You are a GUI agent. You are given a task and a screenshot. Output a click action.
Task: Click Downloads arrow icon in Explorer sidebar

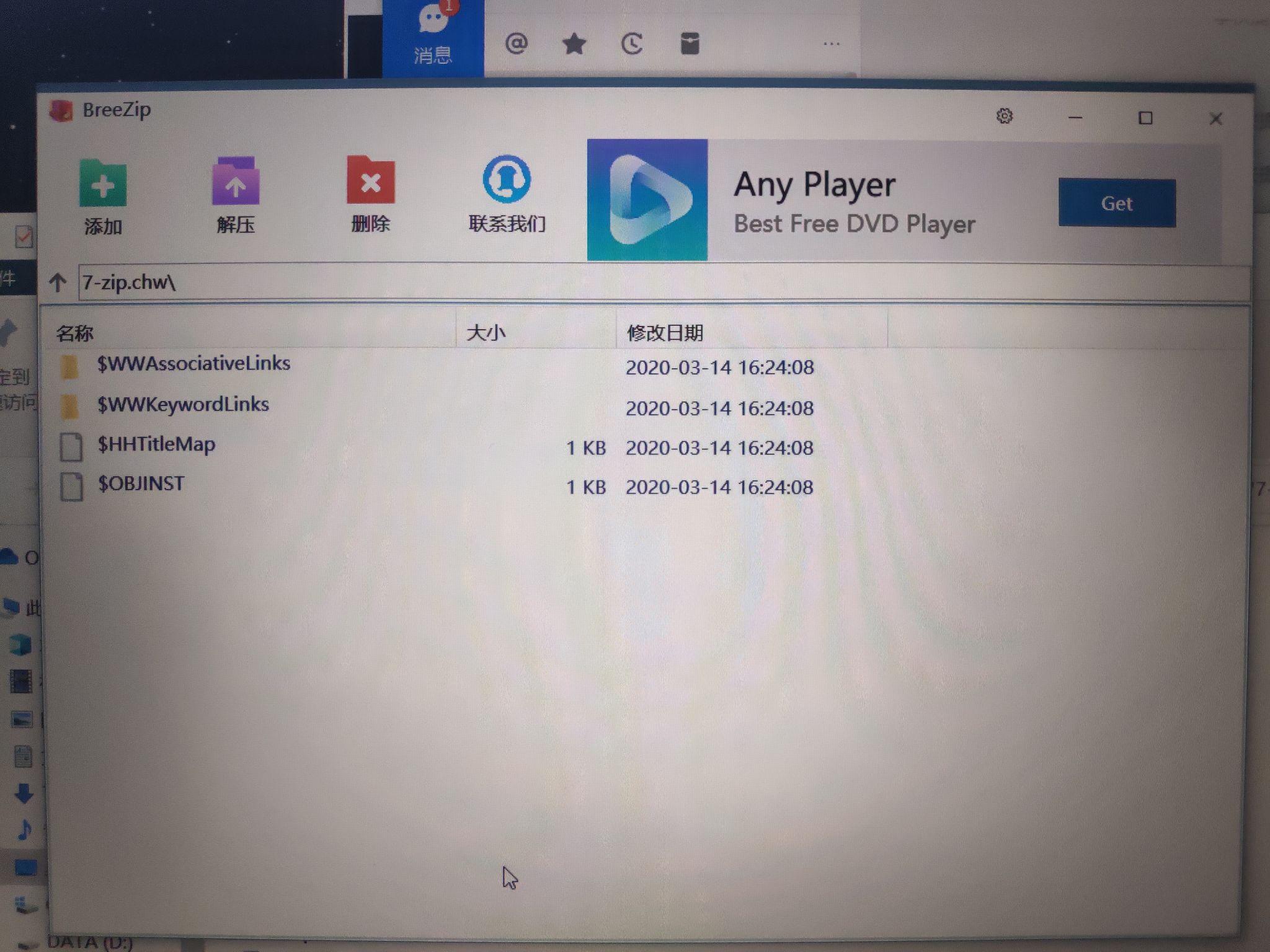click(24, 793)
